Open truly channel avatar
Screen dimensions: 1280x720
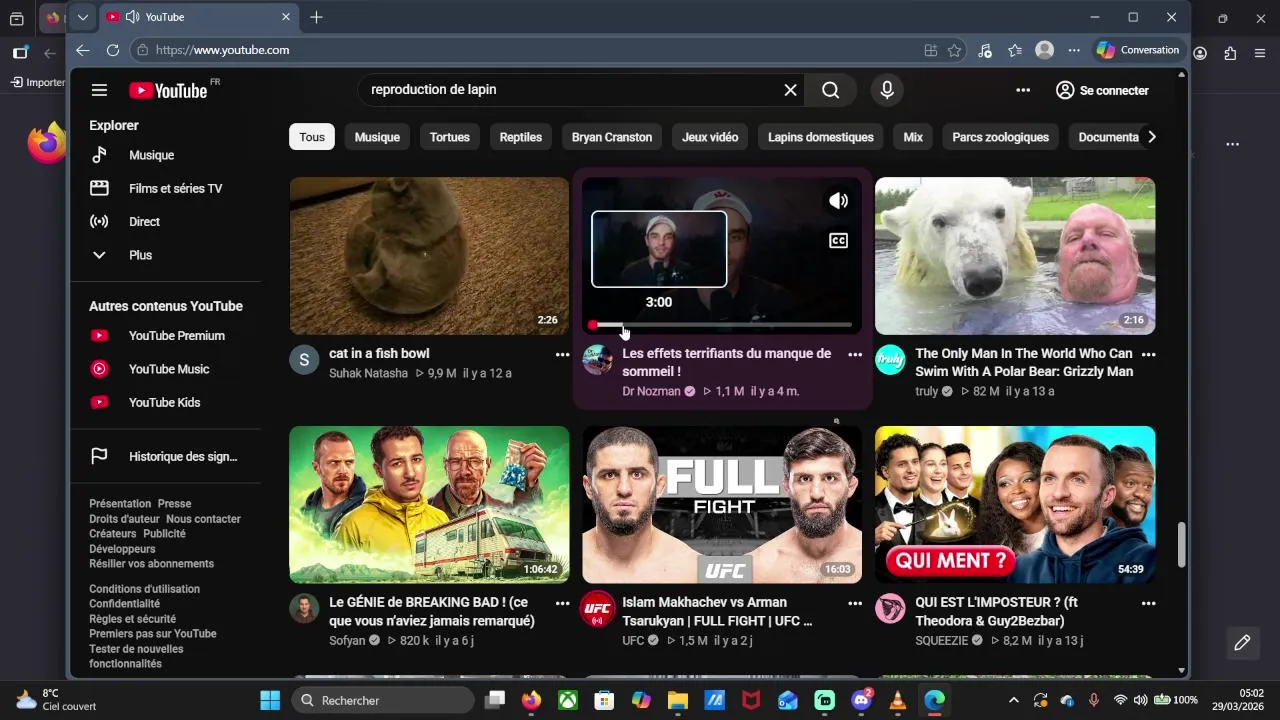click(890, 360)
